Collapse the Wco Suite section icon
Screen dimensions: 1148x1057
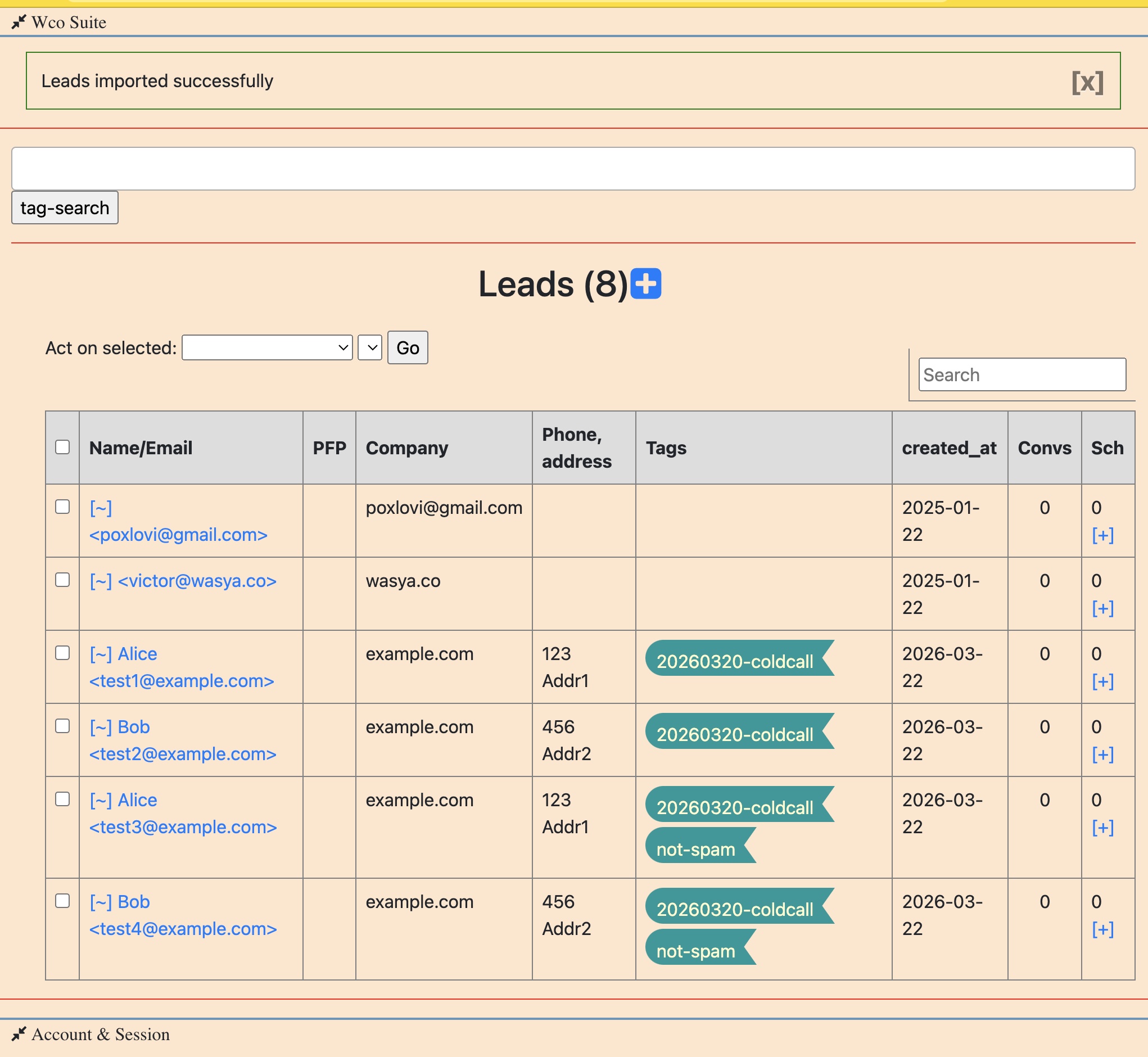[19, 22]
